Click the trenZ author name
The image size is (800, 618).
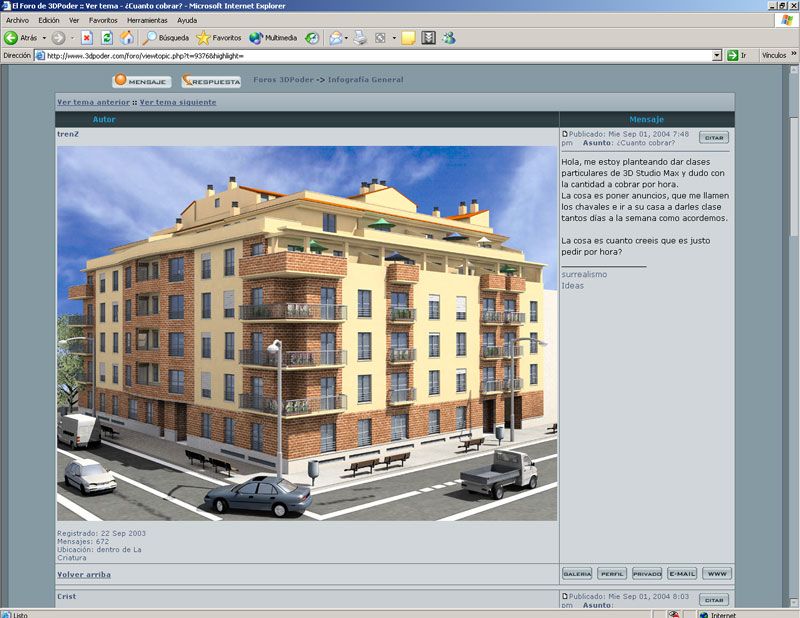coord(68,134)
